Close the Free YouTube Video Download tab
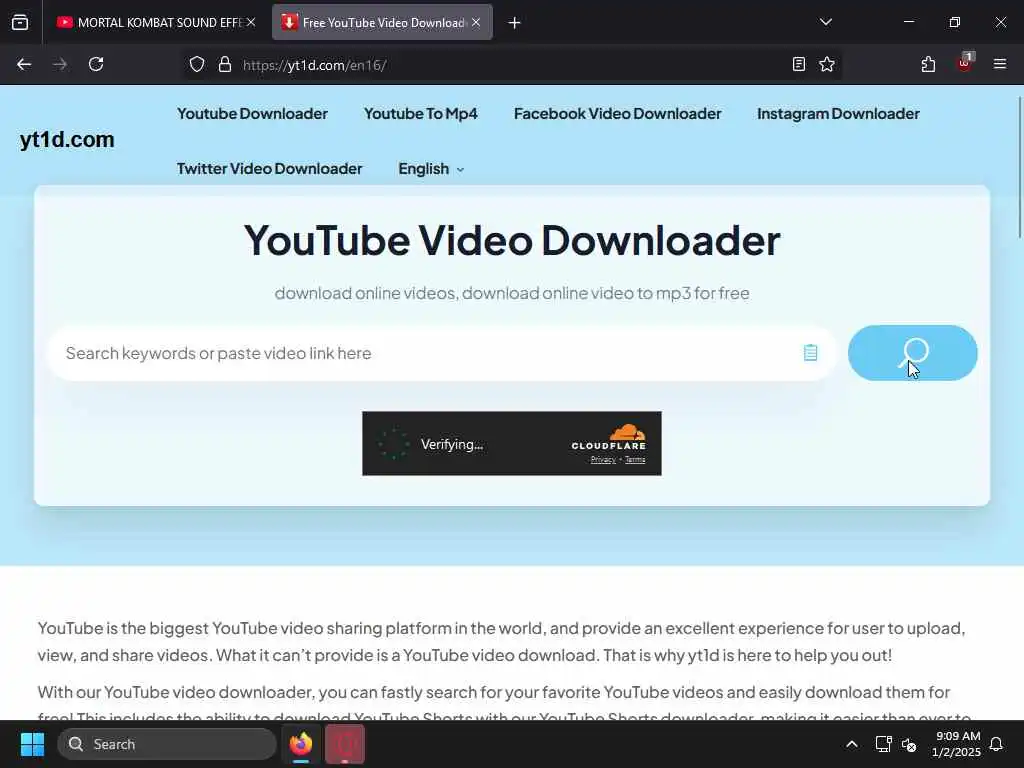This screenshot has height=768, width=1024. pyautogui.click(x=476, y=22)
